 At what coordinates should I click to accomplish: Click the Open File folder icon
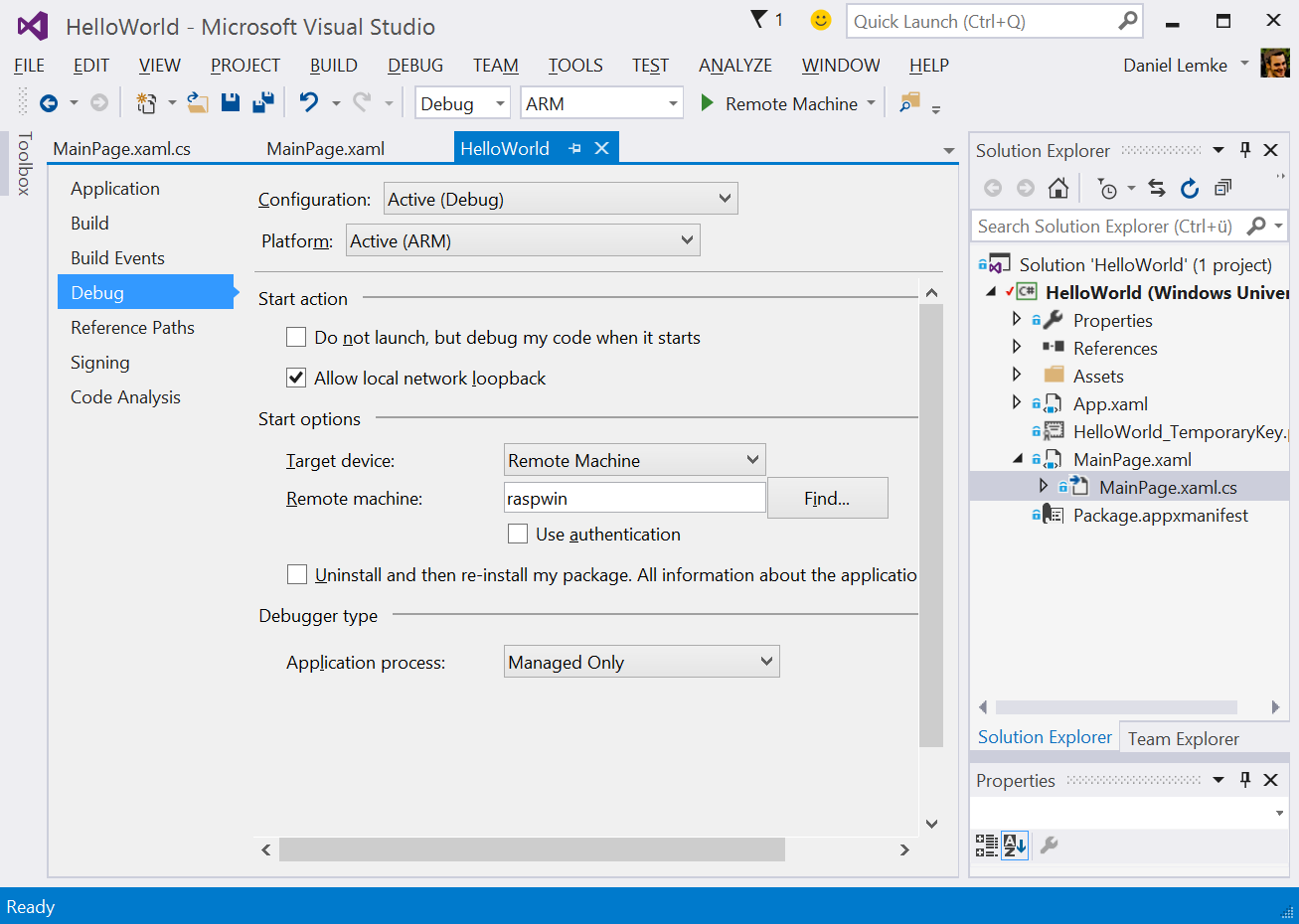(x=198, y=102)
